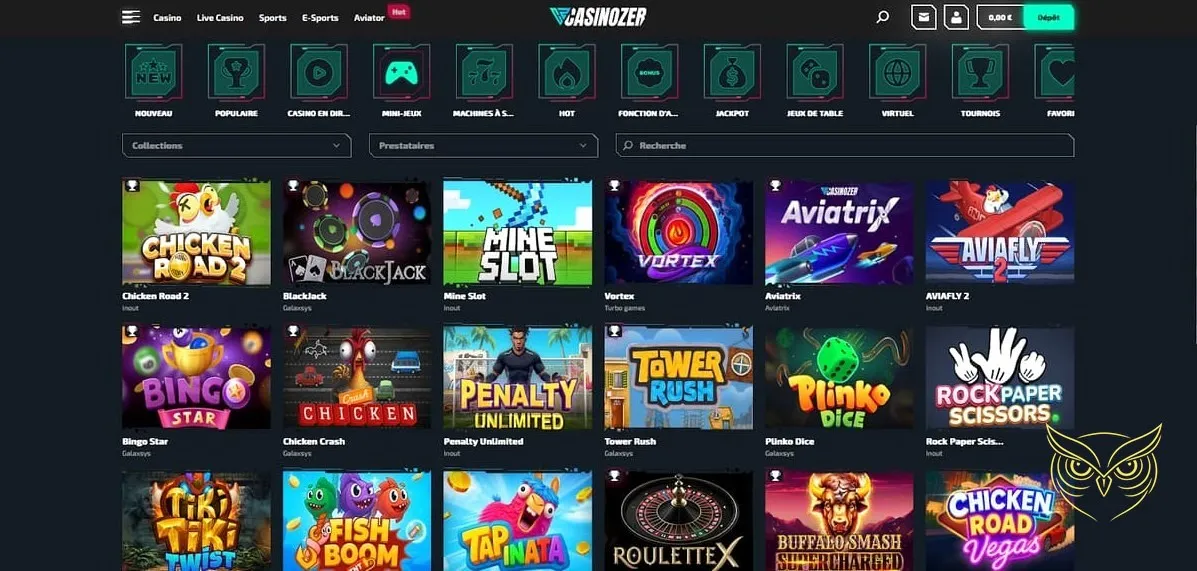
Task: Open the Aviator menu link
Action: pos(369,18)
